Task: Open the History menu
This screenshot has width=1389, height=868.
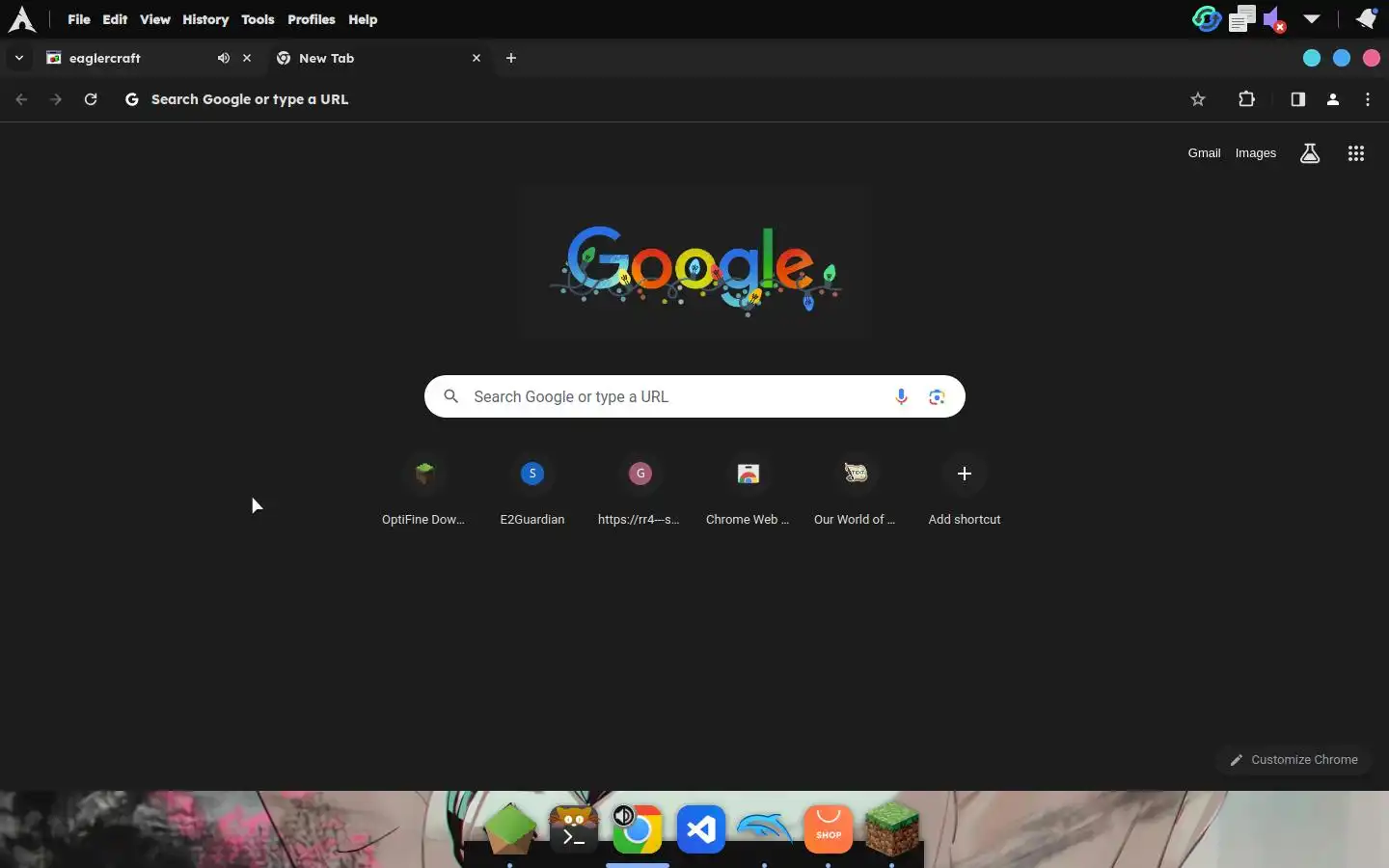Action: (x=205, y=19)
